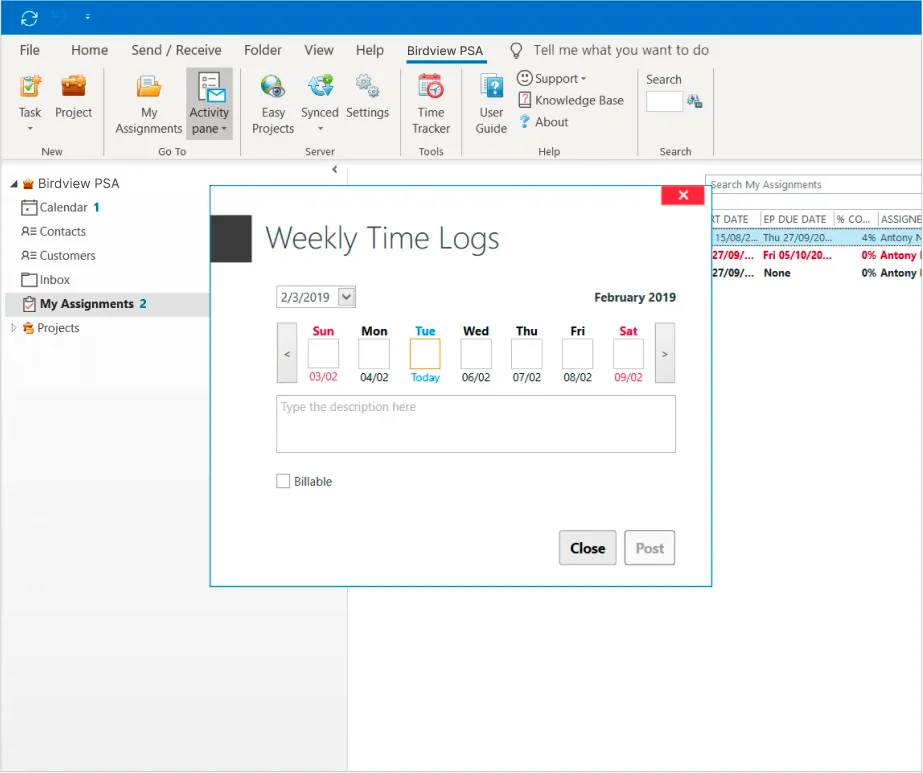The image size is (923, 773).
Task: Open Calendar in the folder tree
Action: (x=63, y=207)
